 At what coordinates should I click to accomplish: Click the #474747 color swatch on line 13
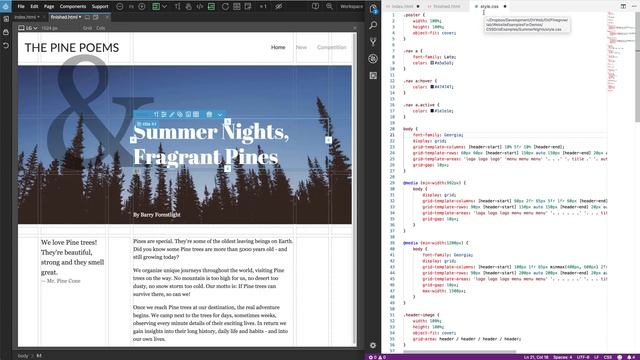(432, 87)
